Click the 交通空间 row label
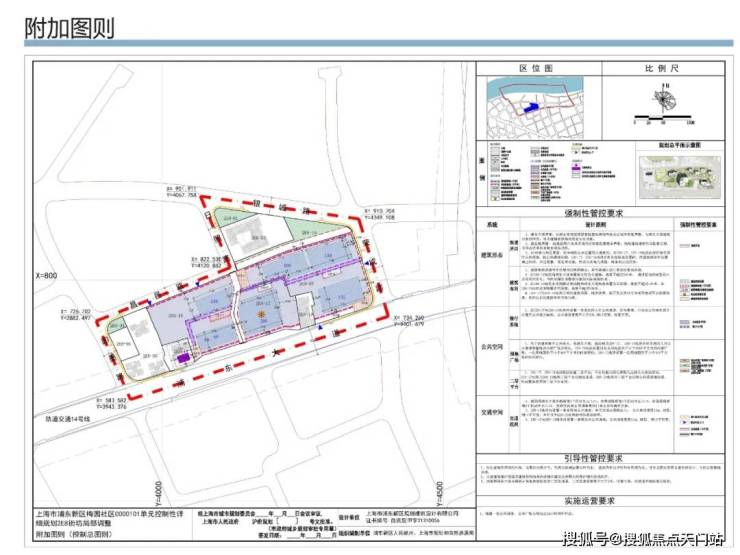The width and height of the screenshot is (740, 555). coord(492,412)
